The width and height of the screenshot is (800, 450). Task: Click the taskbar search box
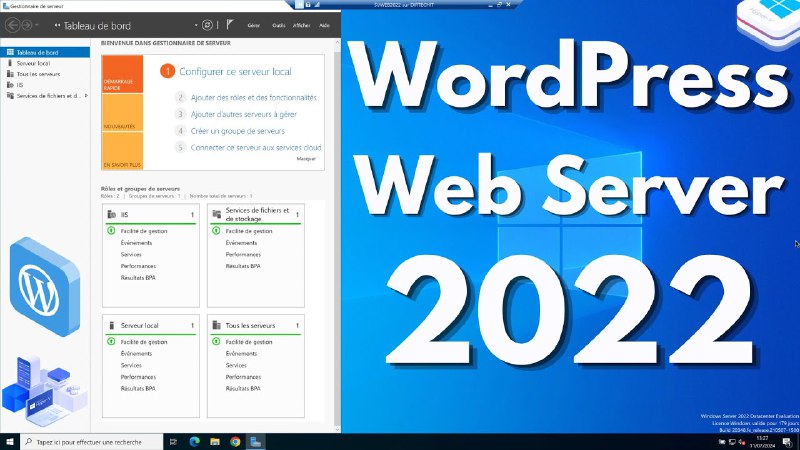pos(92,442)
